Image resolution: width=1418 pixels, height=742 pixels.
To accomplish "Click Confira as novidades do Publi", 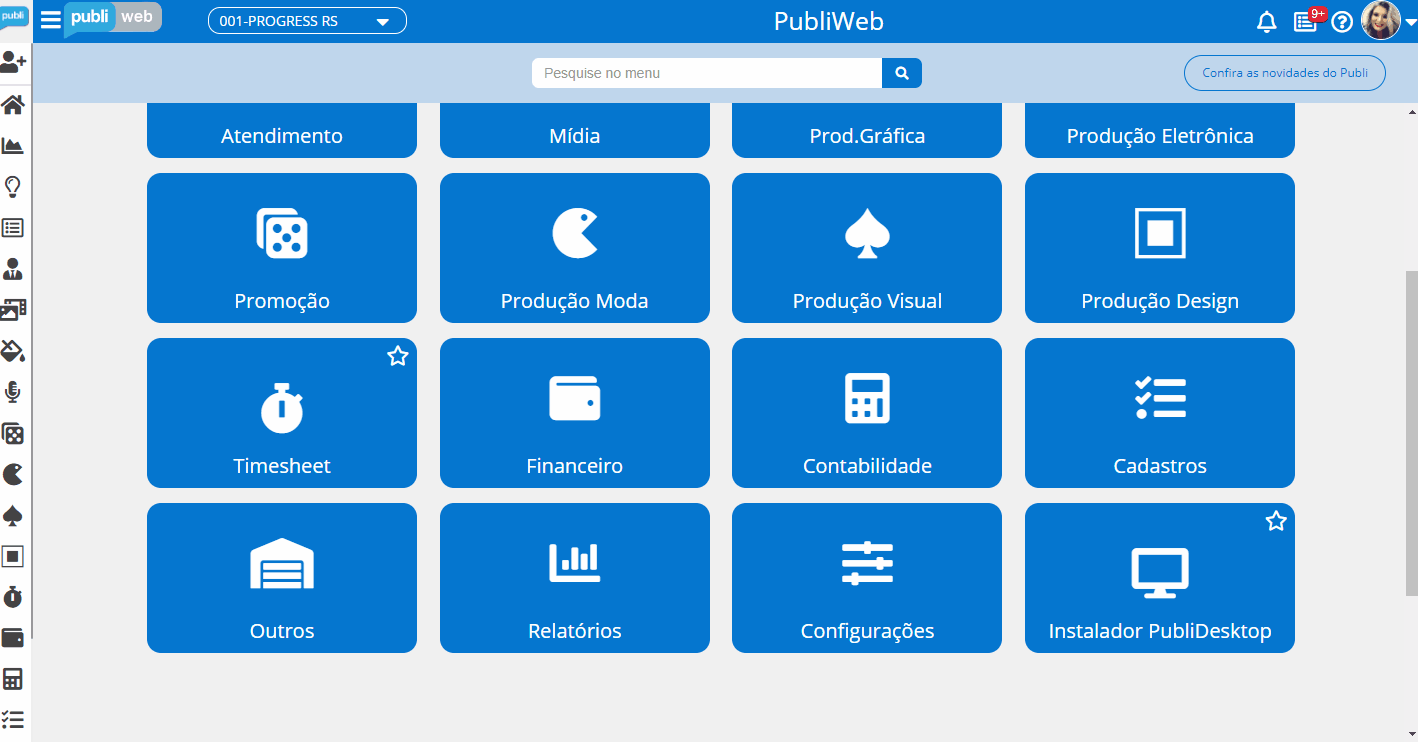I will pos(1285,73).
